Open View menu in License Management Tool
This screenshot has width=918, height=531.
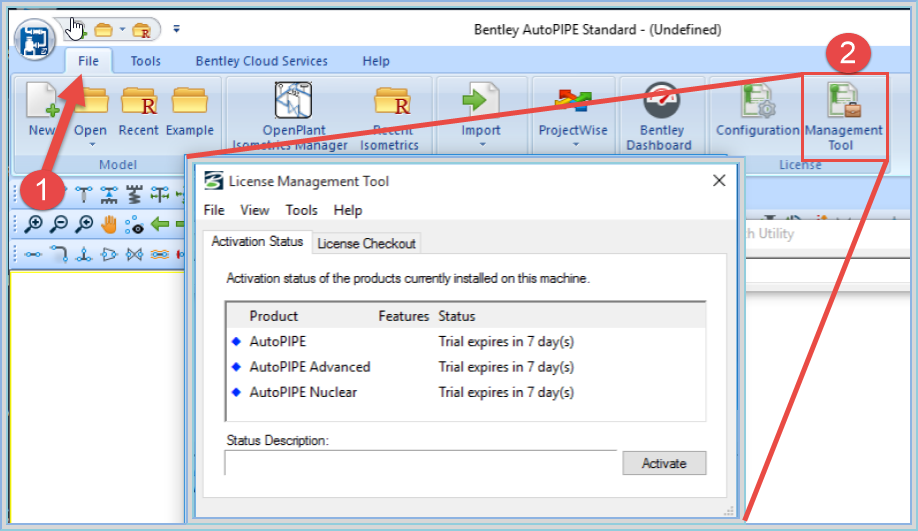pyautogui.click(x=255, y=210)
